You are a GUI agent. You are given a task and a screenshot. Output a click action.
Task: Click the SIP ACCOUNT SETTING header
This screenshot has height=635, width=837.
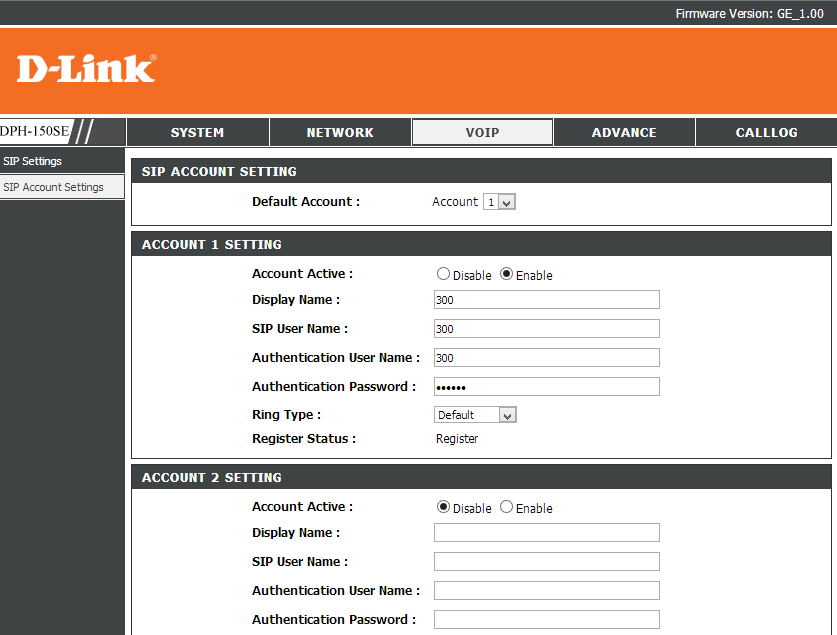pyautogui.click(x=219, y=172)
